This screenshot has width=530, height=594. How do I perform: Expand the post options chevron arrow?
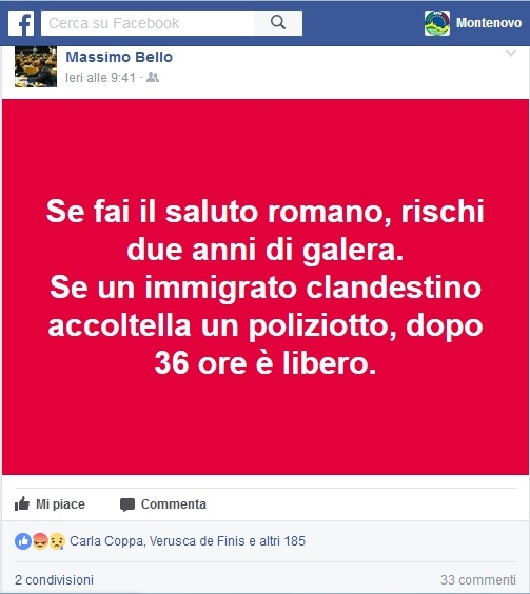point(511,53)
